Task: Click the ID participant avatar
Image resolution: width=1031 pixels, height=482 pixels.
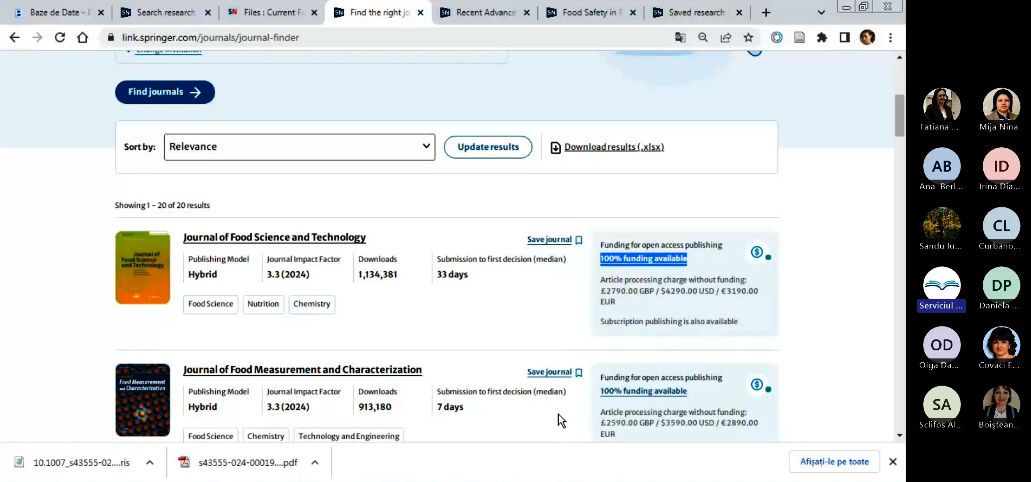Action: pyautogui.click(x=1001, y=166)
